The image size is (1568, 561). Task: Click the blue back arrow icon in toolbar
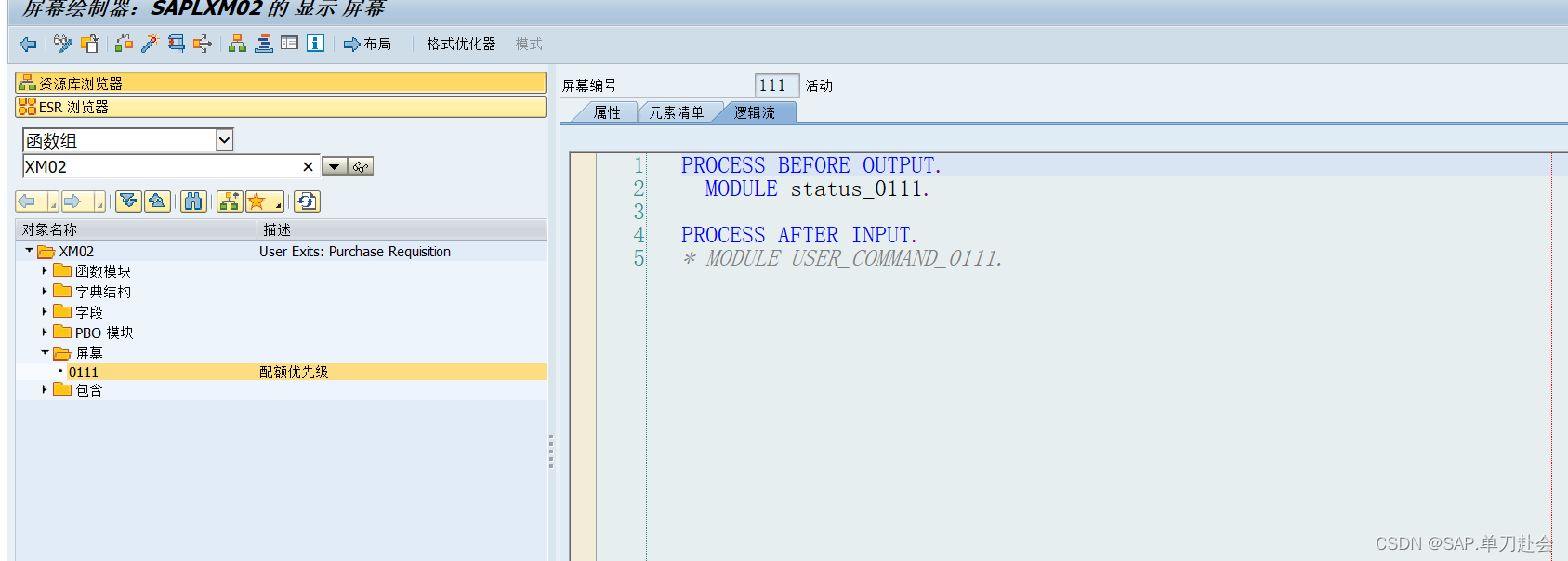click(28, 44)
